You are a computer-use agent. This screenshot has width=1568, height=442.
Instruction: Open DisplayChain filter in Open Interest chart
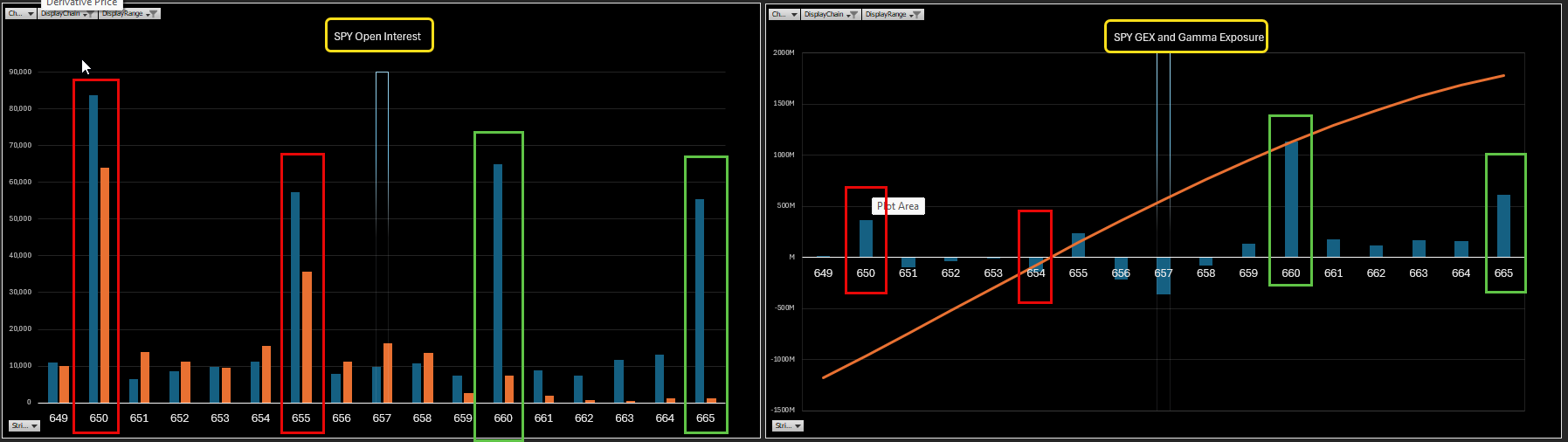67,14
